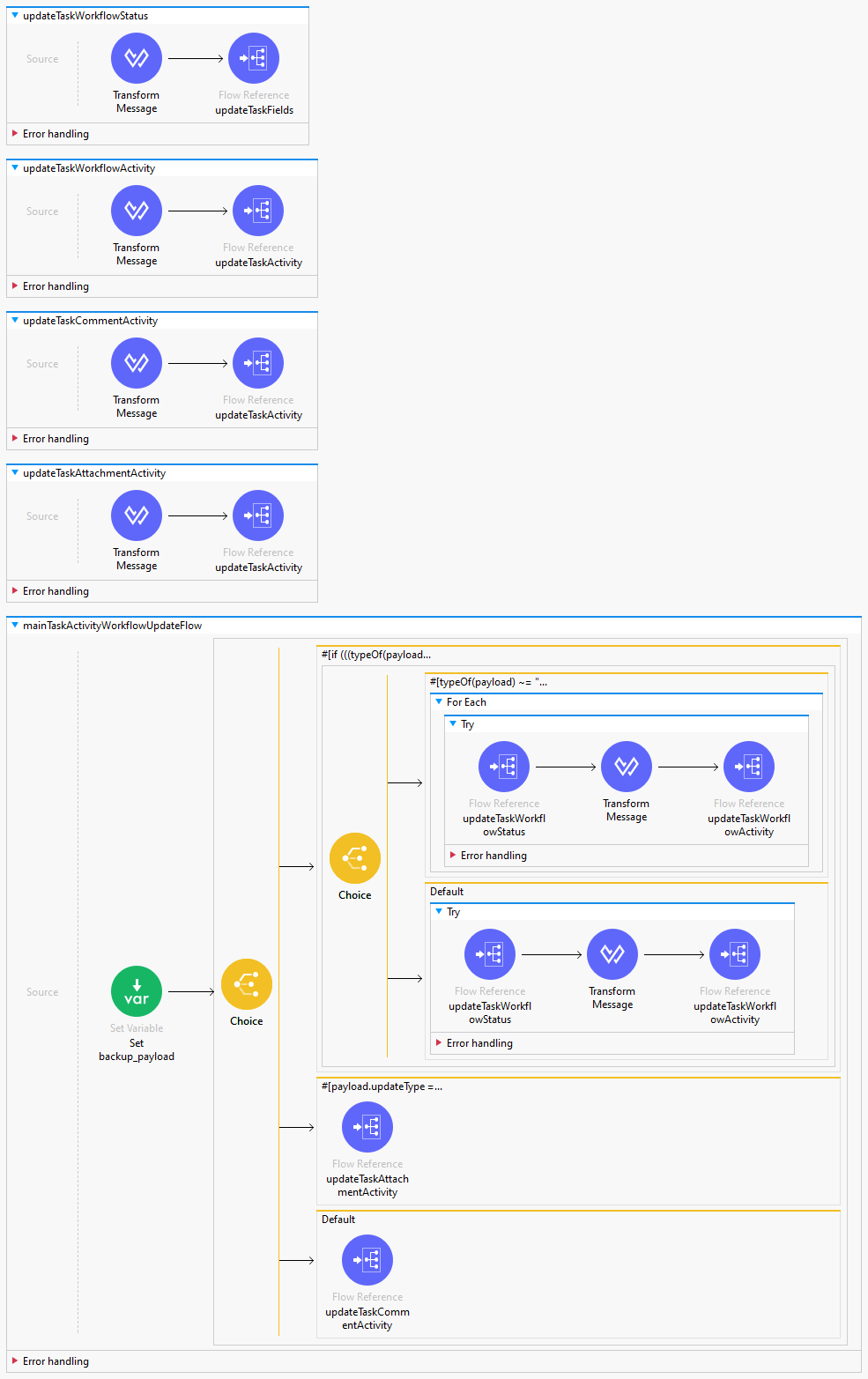The image size is (868, 1379).
Task: Click the 'Set backup_payload' label text
Action: tap(137, 1049)
